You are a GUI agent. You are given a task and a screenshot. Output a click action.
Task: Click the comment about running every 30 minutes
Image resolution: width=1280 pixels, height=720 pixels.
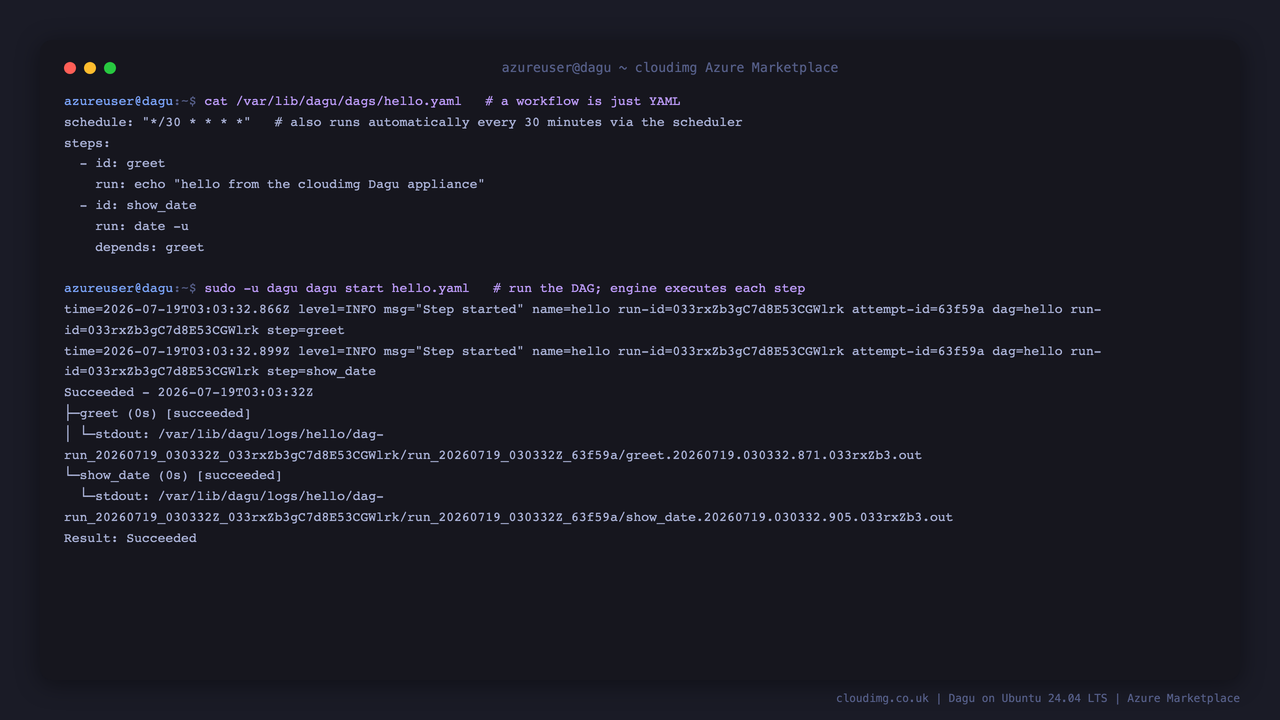(508, 122)
